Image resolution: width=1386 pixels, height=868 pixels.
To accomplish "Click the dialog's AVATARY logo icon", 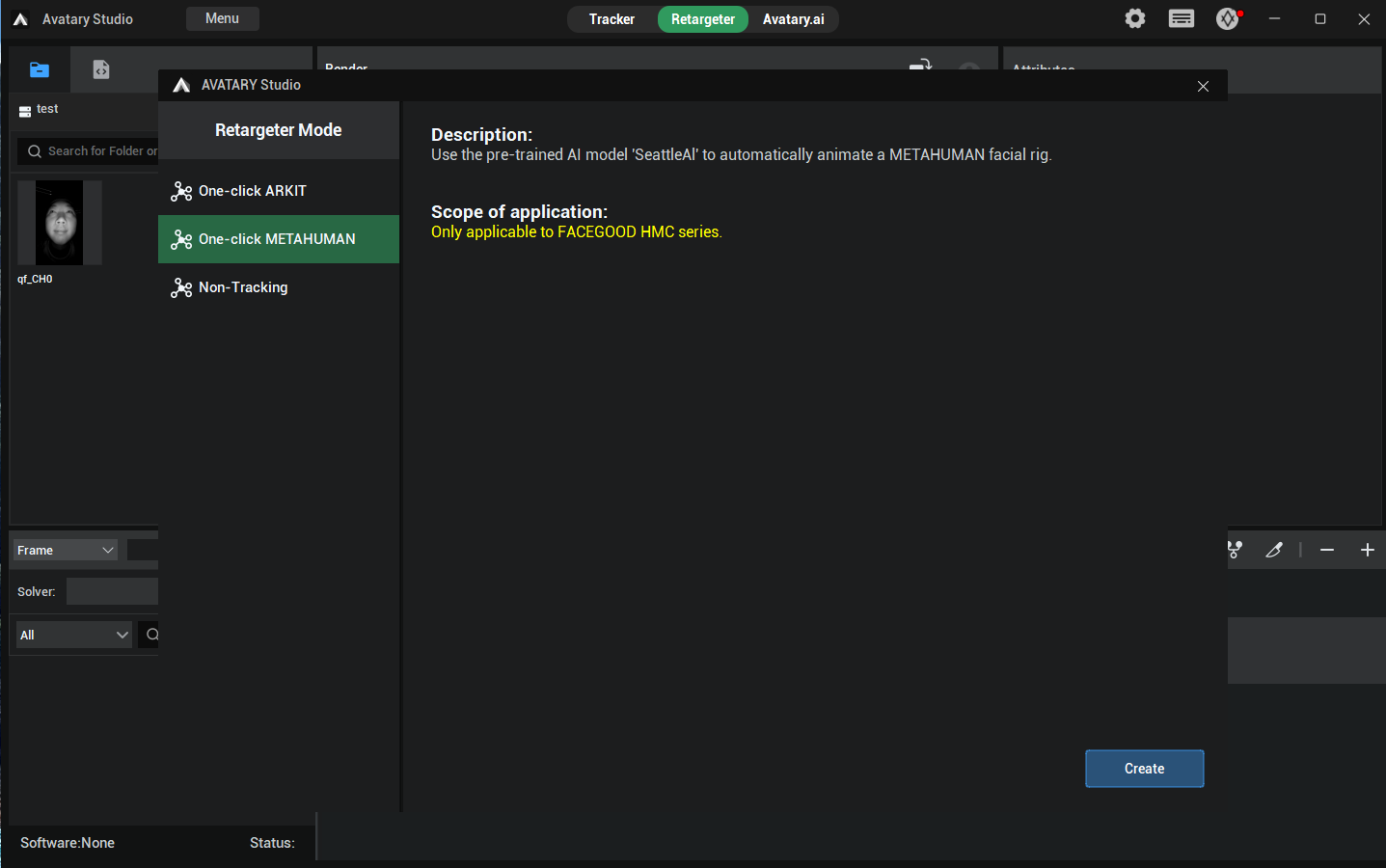I will click(x=181, y=85).
